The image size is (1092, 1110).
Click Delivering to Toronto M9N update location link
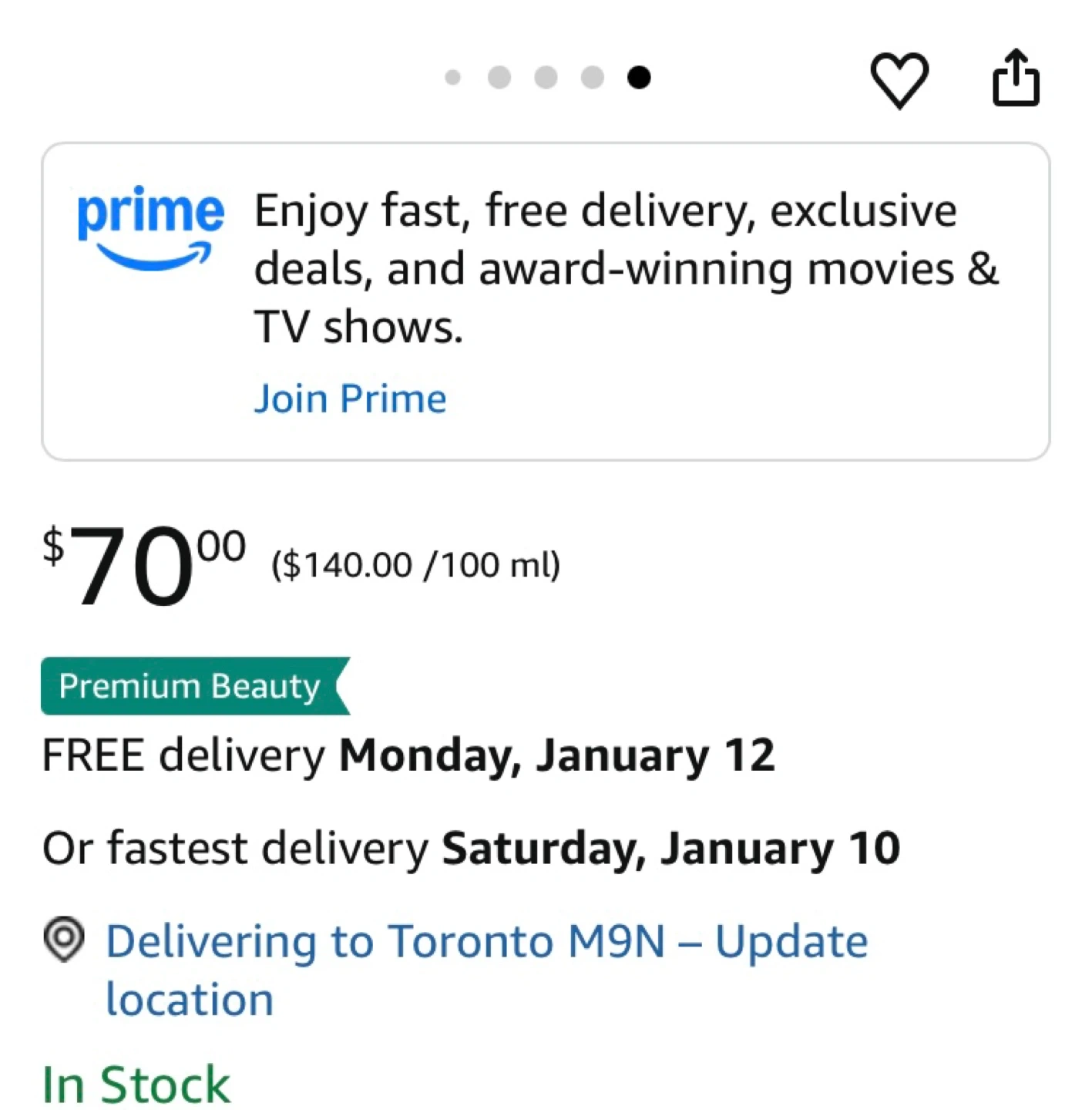486,942
